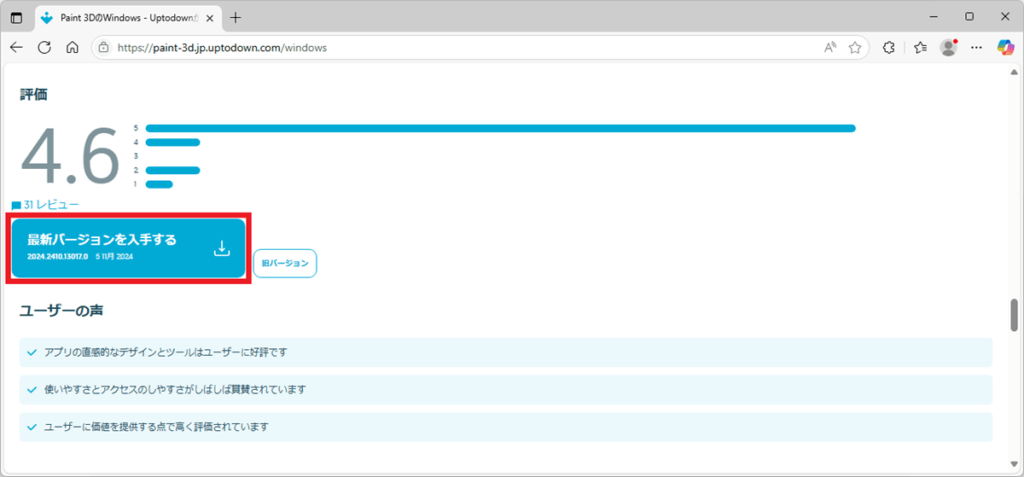The height and width of the screenshot is (477, 1024).
Task: Refresh the current page
Action: (44, 48)
